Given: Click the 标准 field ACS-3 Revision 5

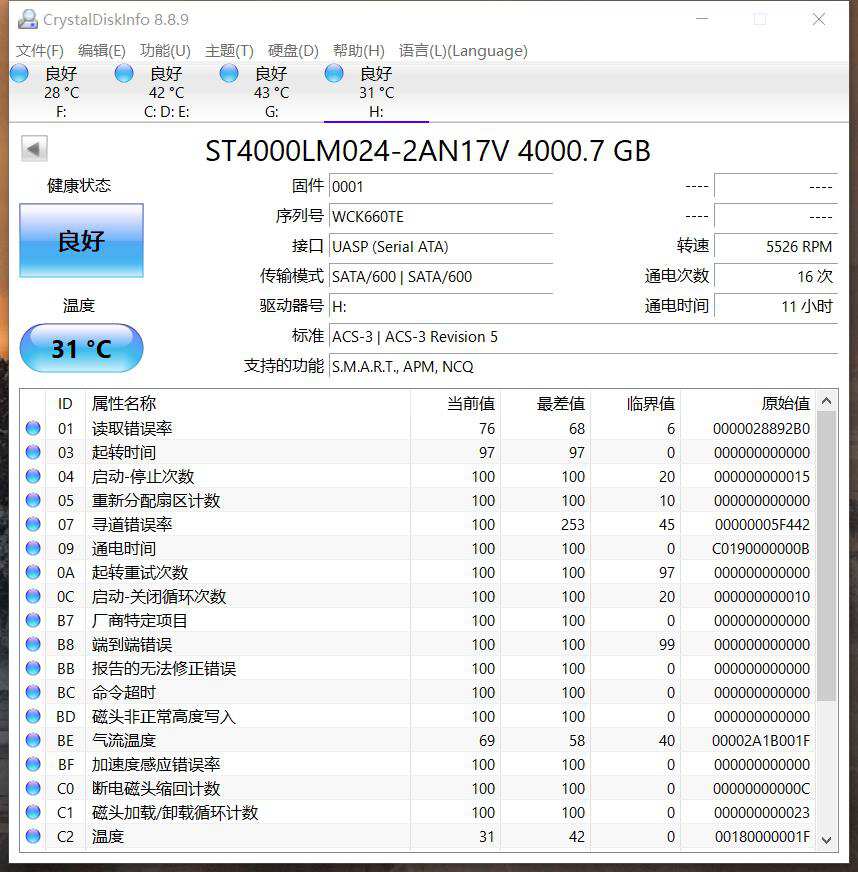Looking at the screenshot, I should tap(583, 336).
